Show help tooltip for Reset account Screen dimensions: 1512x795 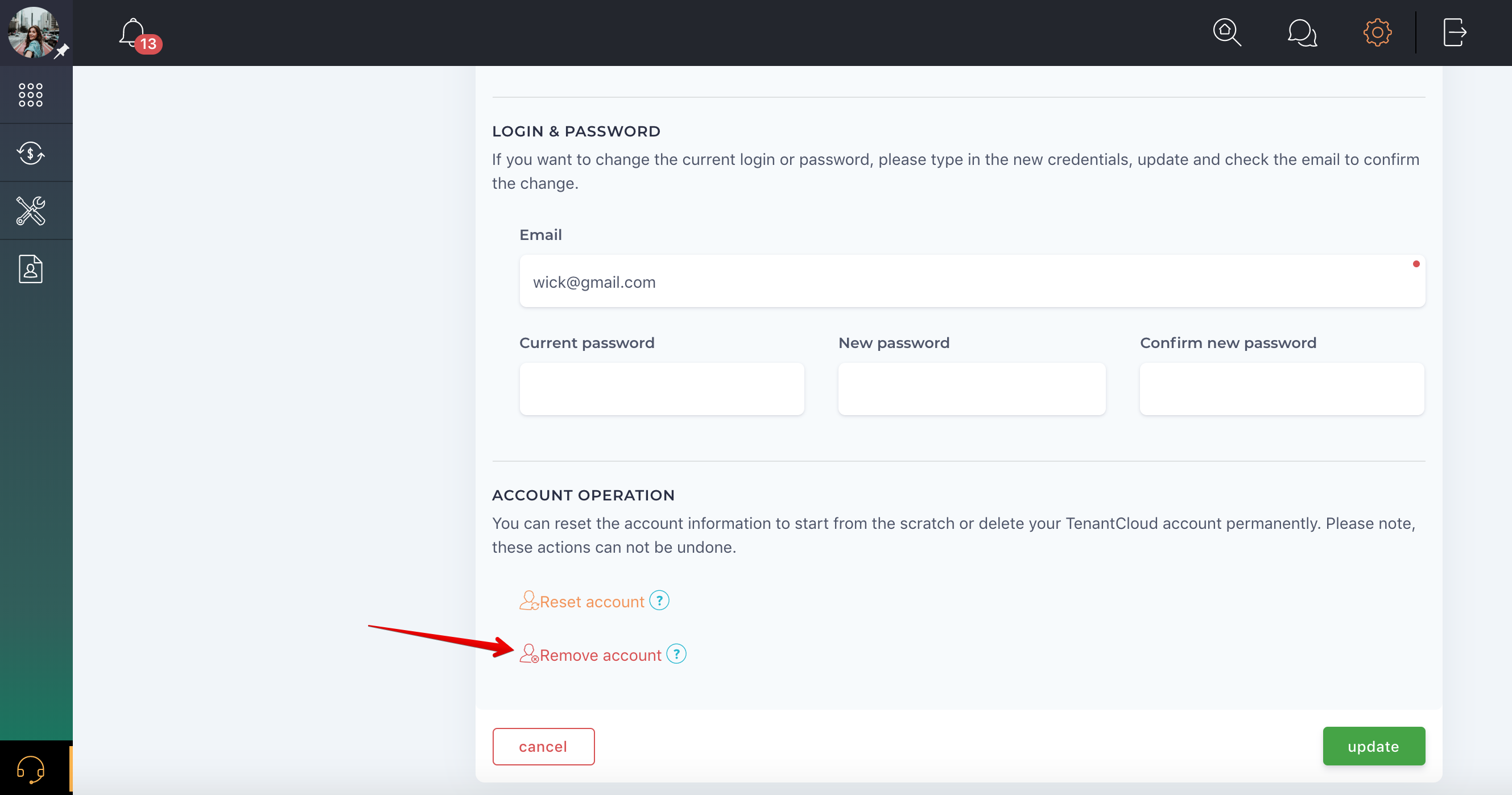[659, 600]
